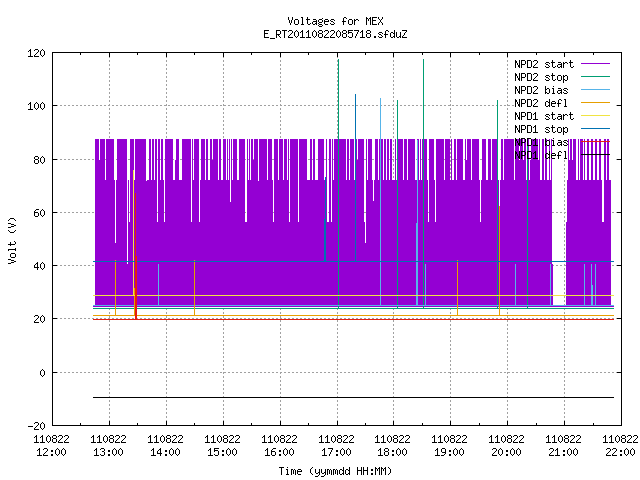This screenshot has height=480, width=640.
Task: Click the 18:00 x-axis time label
Action: pyautogui.click(x=392, y=453)
